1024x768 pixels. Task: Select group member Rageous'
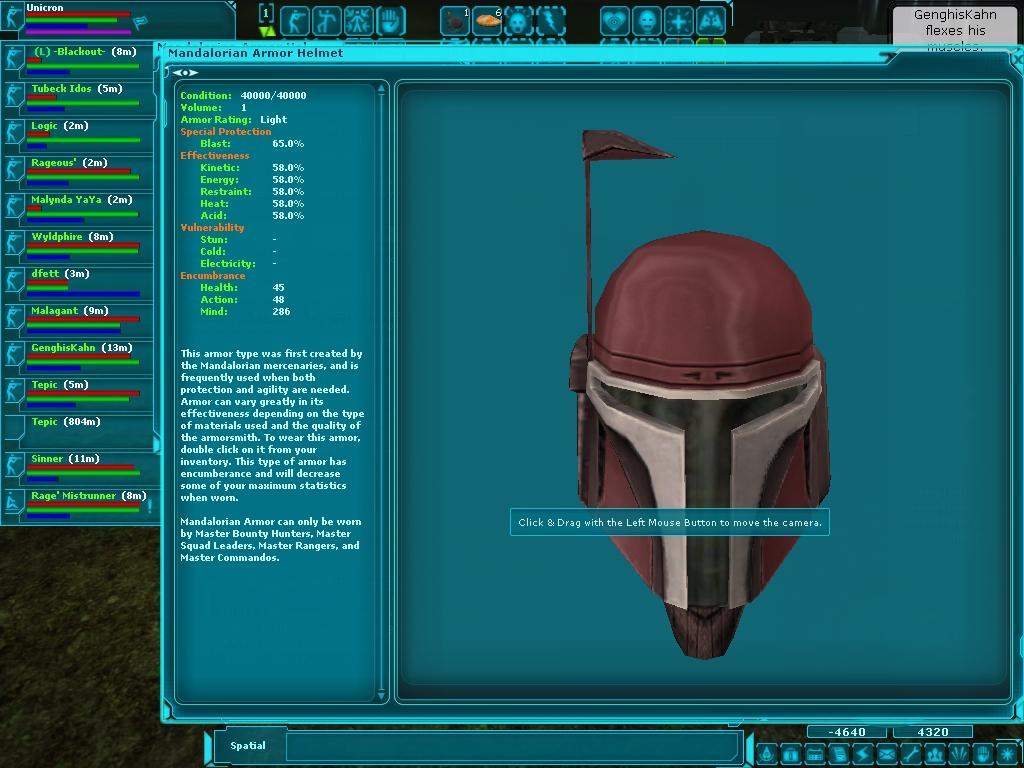(x=78, y=172)
